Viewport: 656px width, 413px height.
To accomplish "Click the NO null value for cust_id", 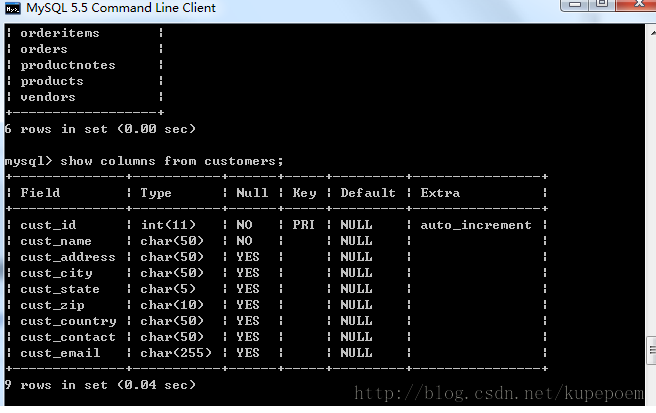I will click(x=244, y=225).
